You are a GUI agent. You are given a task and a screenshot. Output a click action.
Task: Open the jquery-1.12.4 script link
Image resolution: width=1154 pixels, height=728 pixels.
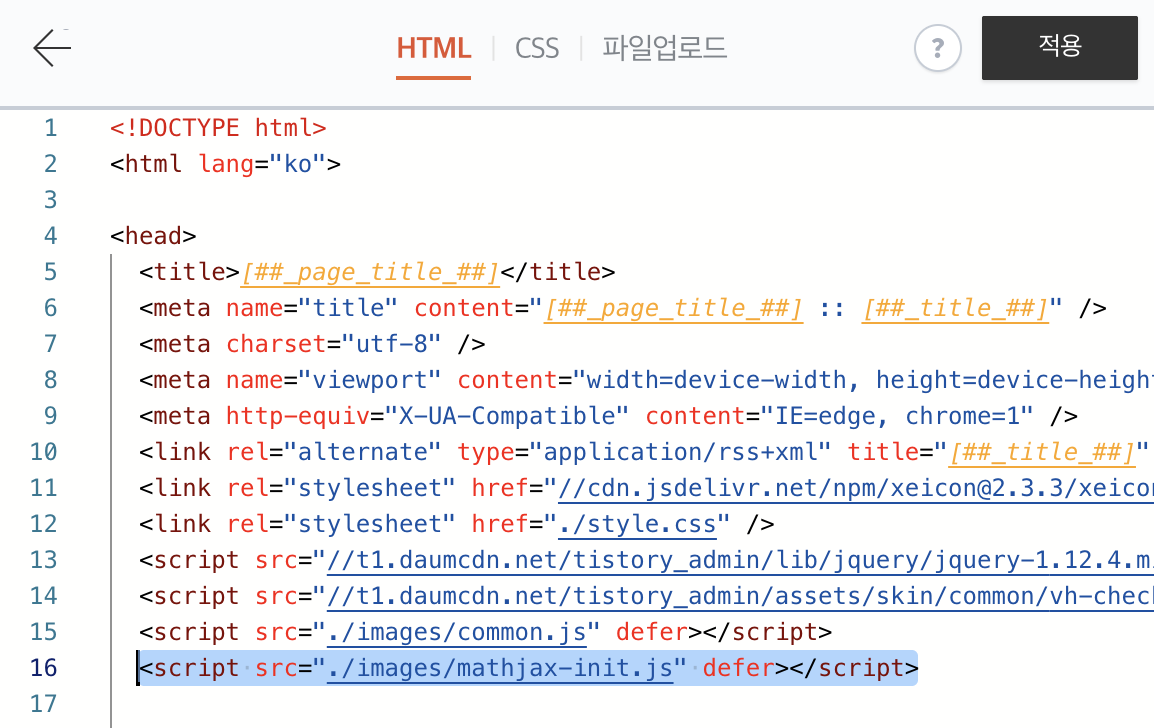pyautogui.click(x=740, y=560)
